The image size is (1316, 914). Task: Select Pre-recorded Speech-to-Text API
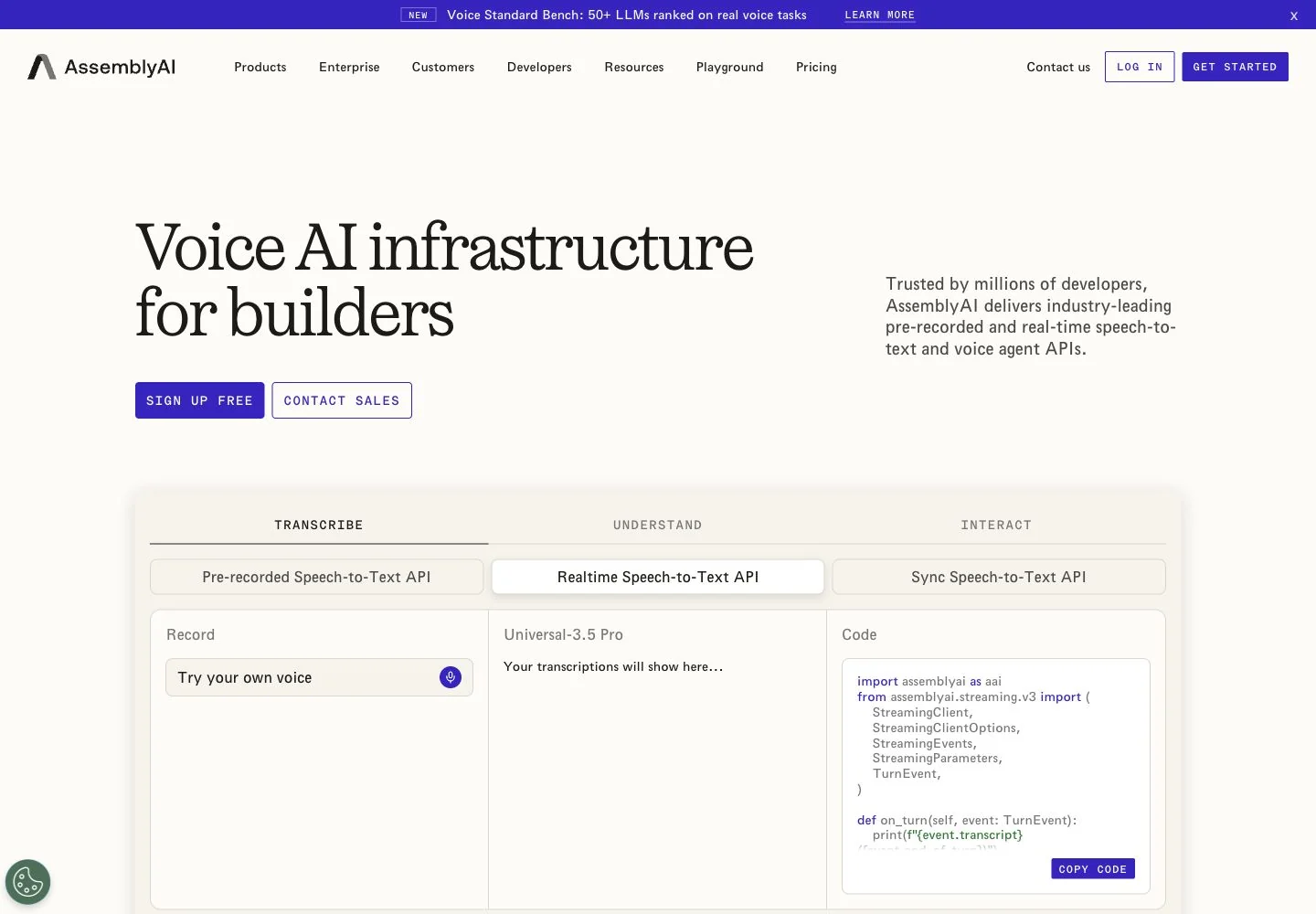click(316, 577)
